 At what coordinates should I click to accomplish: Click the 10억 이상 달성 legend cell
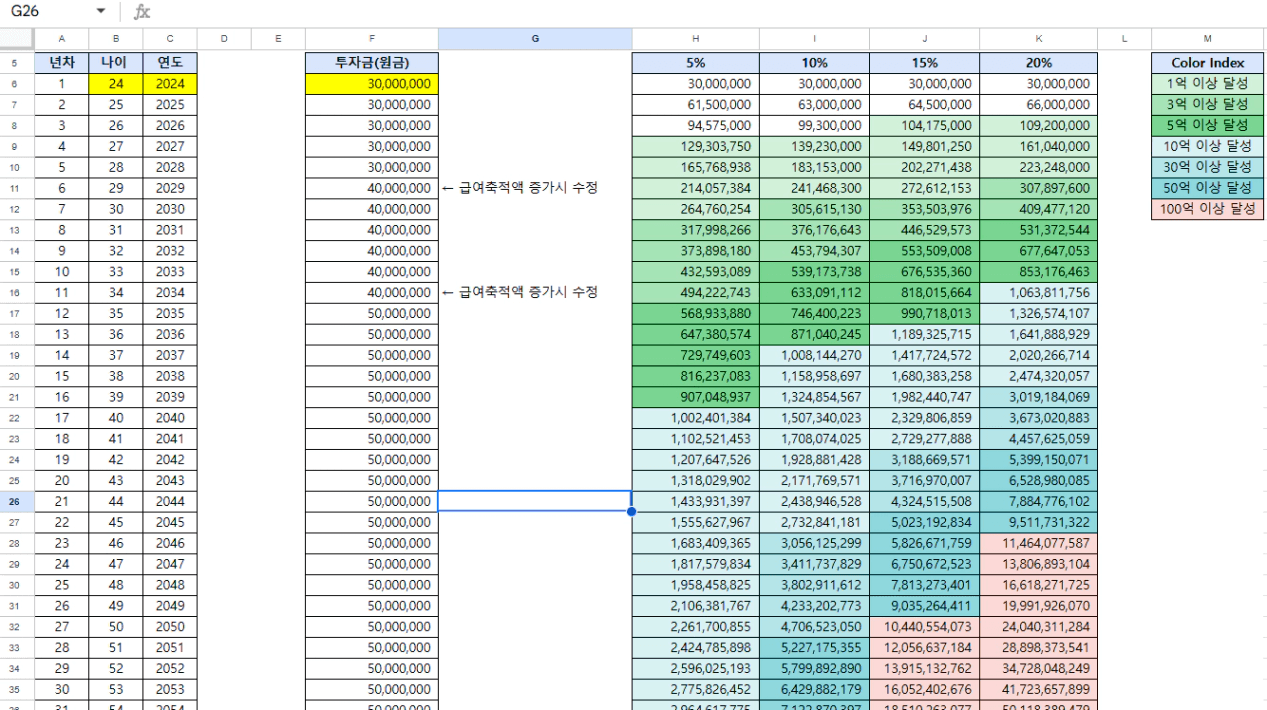(x=1207, y=147)
